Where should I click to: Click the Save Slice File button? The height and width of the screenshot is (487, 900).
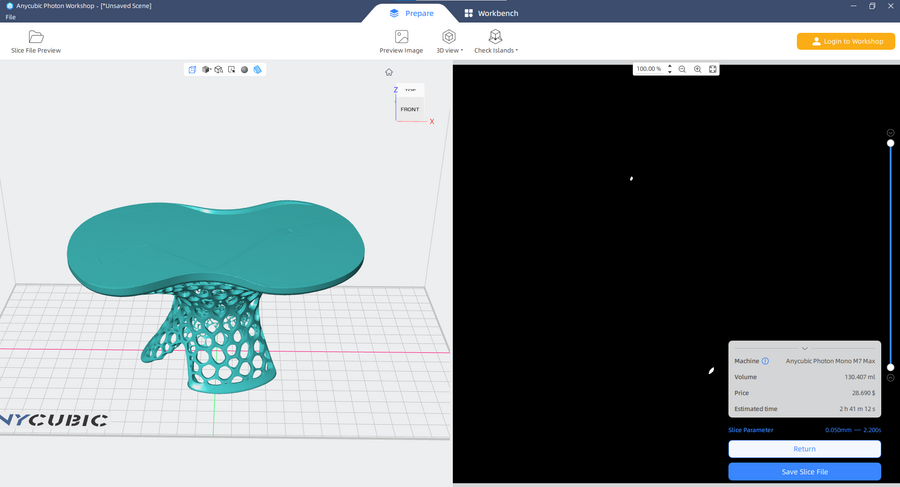click(x=804, y=471)
